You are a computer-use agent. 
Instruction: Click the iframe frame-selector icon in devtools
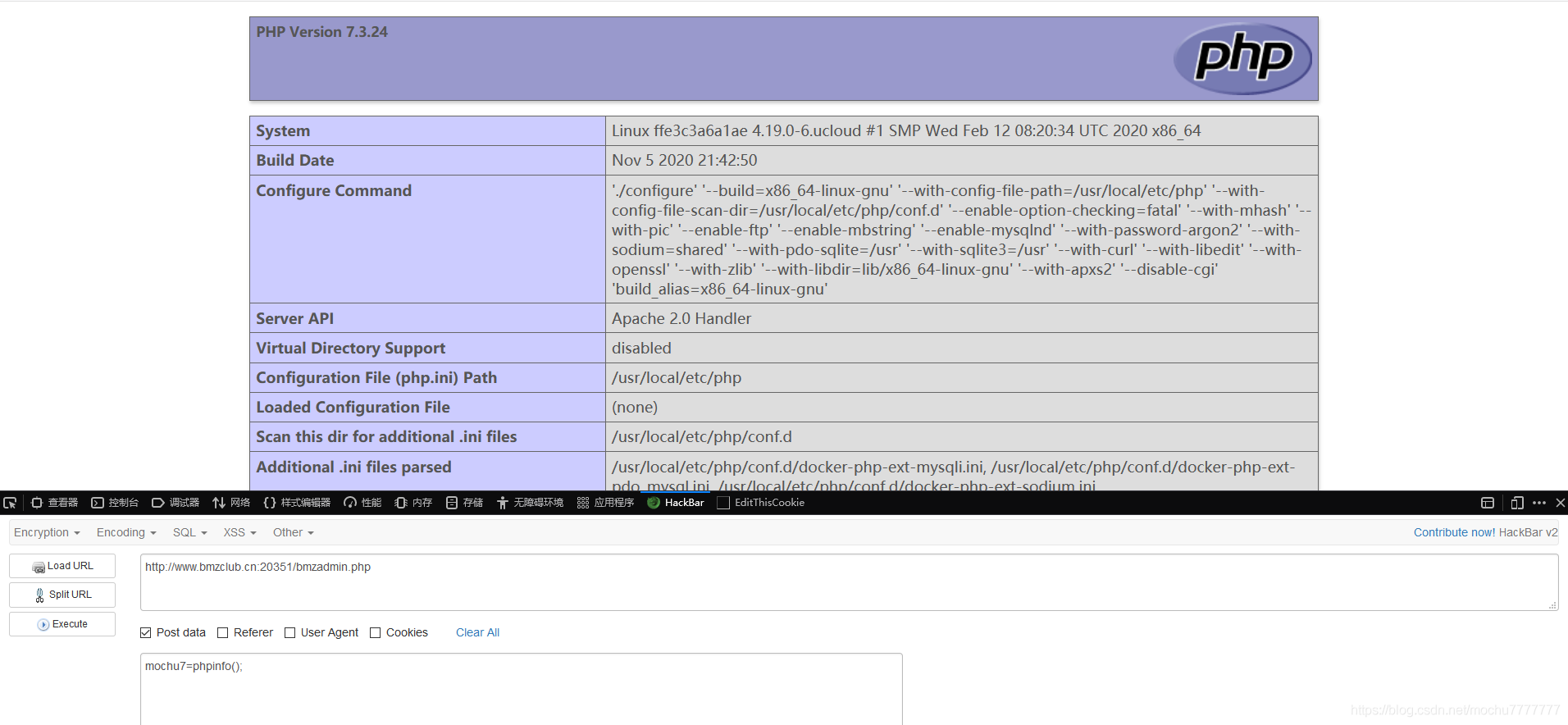[1488, 503]
